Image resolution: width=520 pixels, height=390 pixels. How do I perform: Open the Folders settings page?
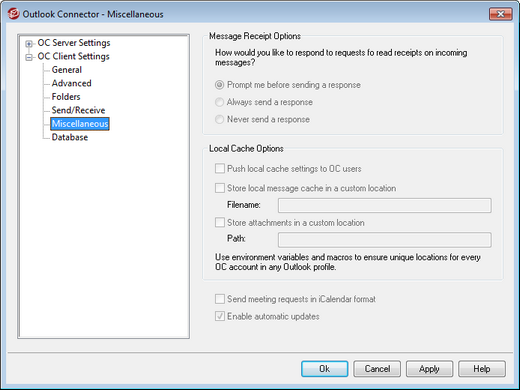(x=66, y=97)
